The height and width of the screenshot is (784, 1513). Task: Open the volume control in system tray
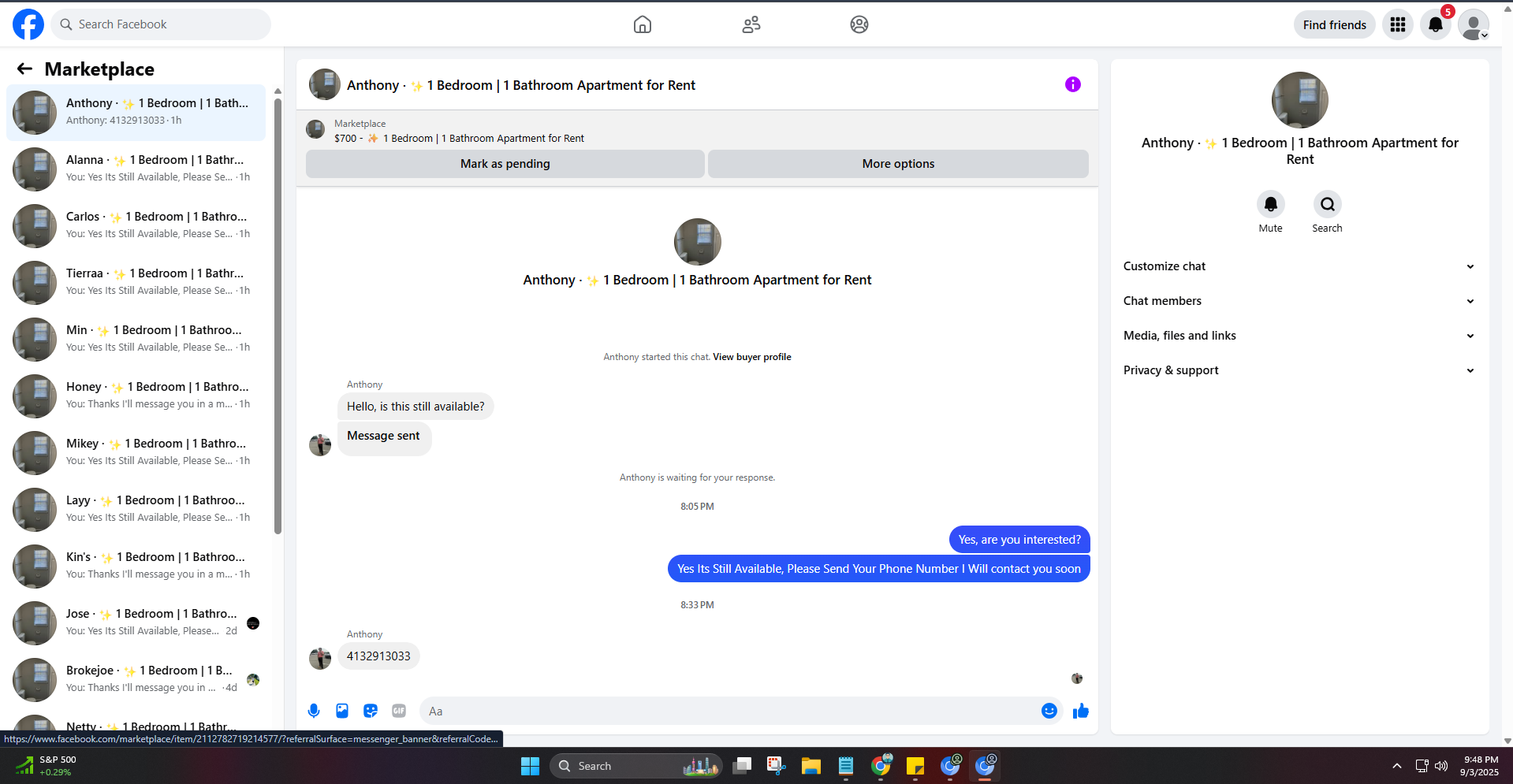point(1441,766)
